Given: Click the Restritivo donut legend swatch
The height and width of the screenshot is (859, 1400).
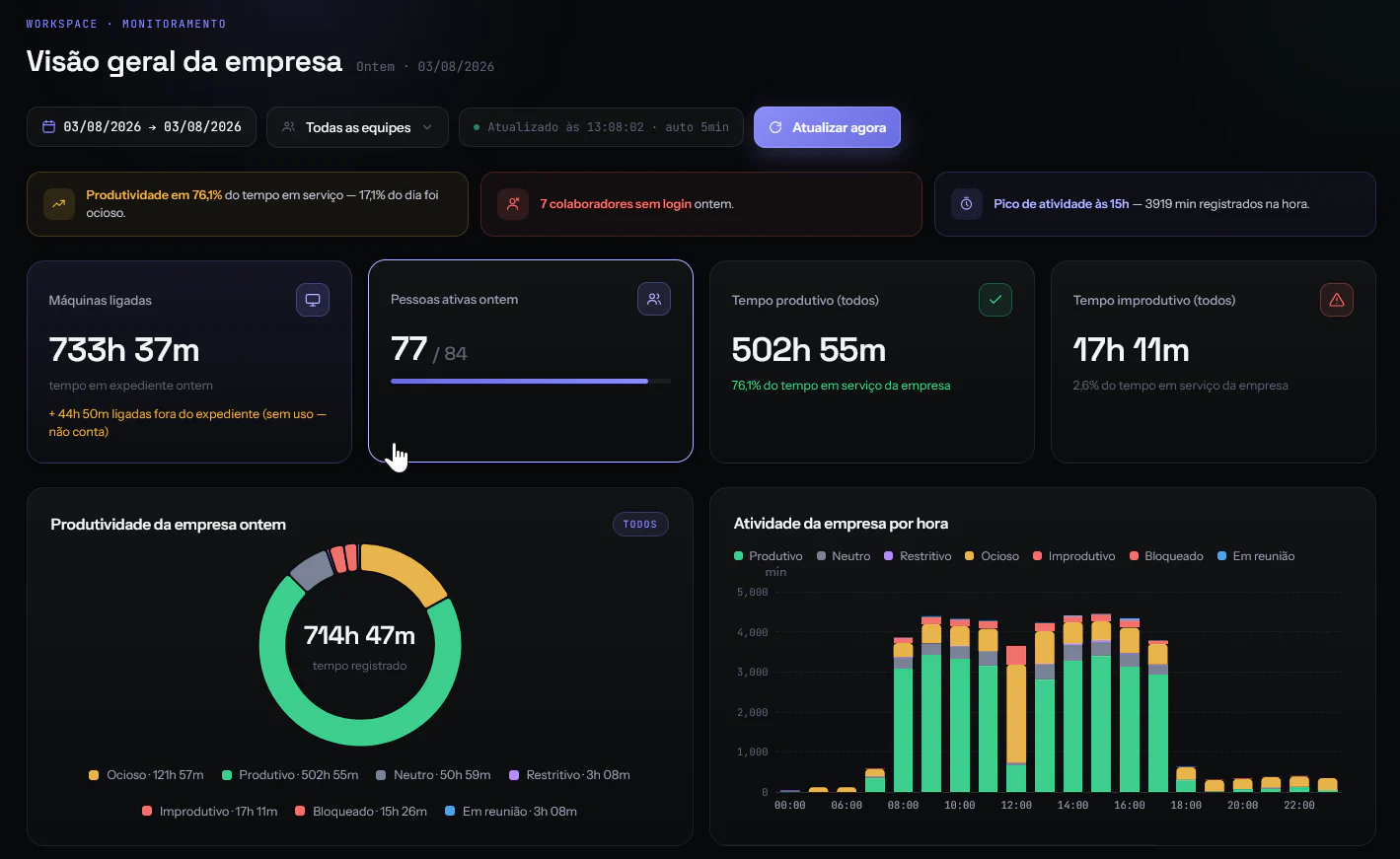Looking at the screenshot, I should 514,775.
